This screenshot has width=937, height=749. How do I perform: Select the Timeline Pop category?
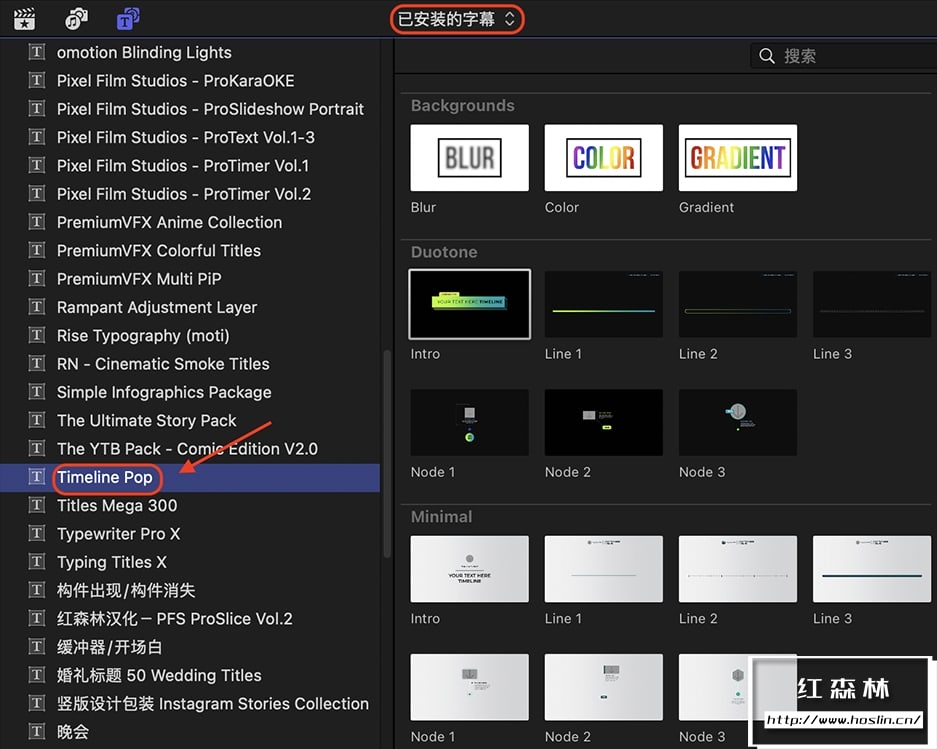pyautogui.click(x=190, y=478)
